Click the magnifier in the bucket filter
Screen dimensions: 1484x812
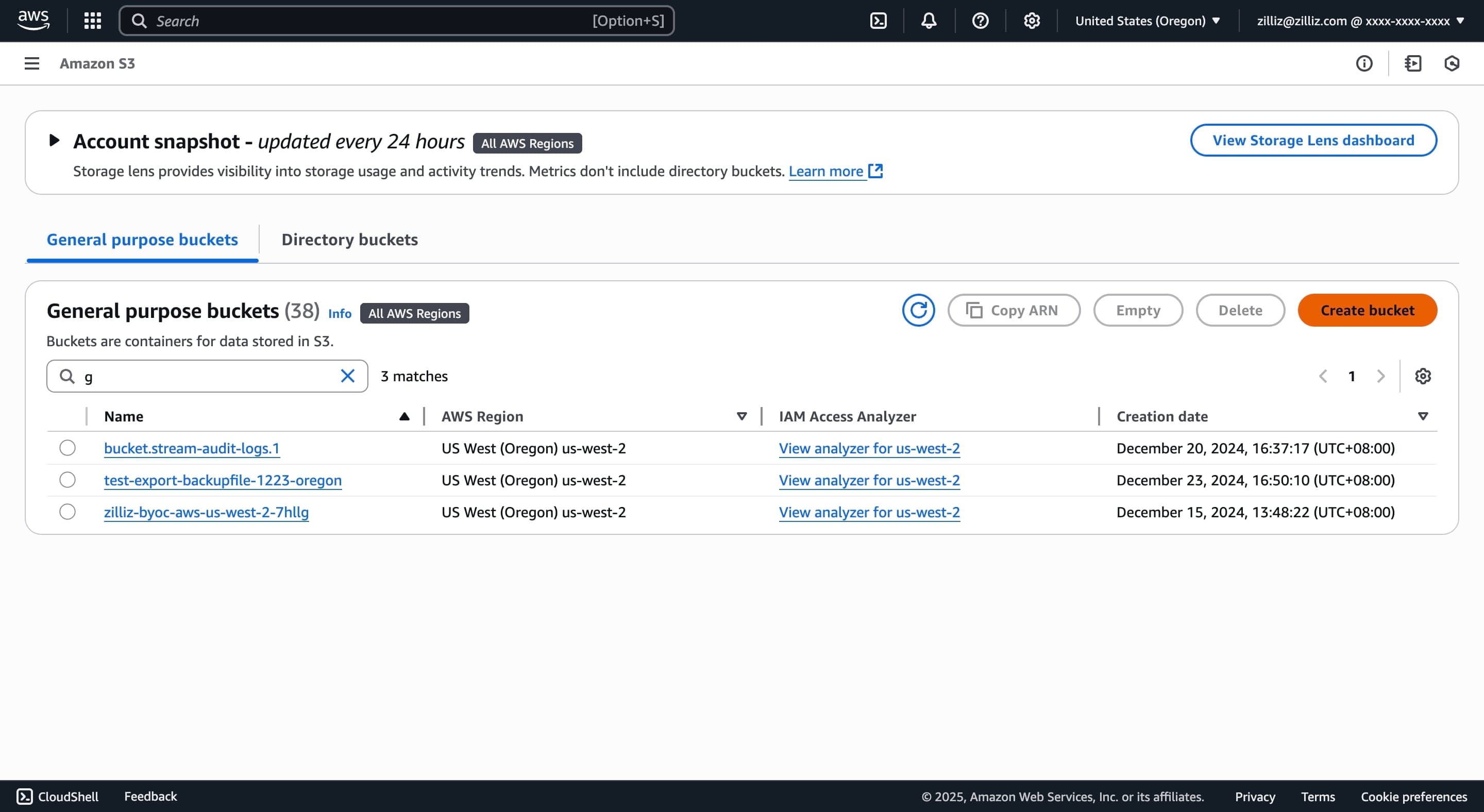coord(68,376)
